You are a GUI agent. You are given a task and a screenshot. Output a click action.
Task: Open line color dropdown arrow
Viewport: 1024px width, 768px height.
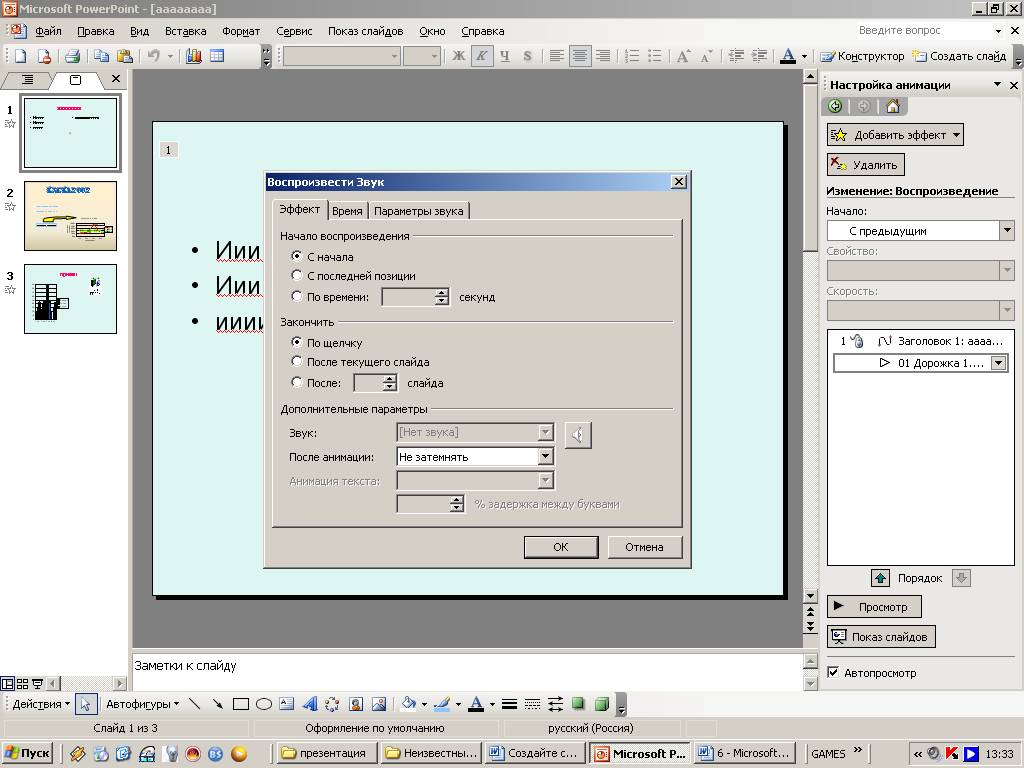coord(458,704)
